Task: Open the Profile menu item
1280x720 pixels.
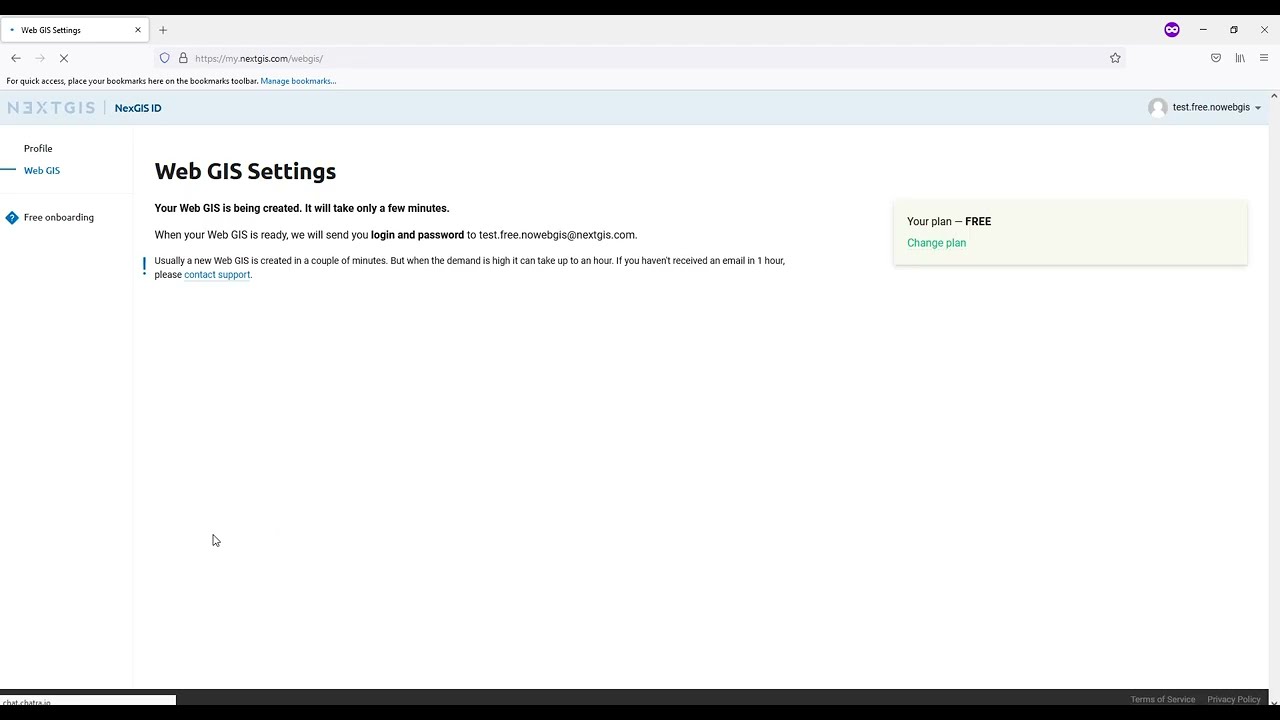Action: 38,148
